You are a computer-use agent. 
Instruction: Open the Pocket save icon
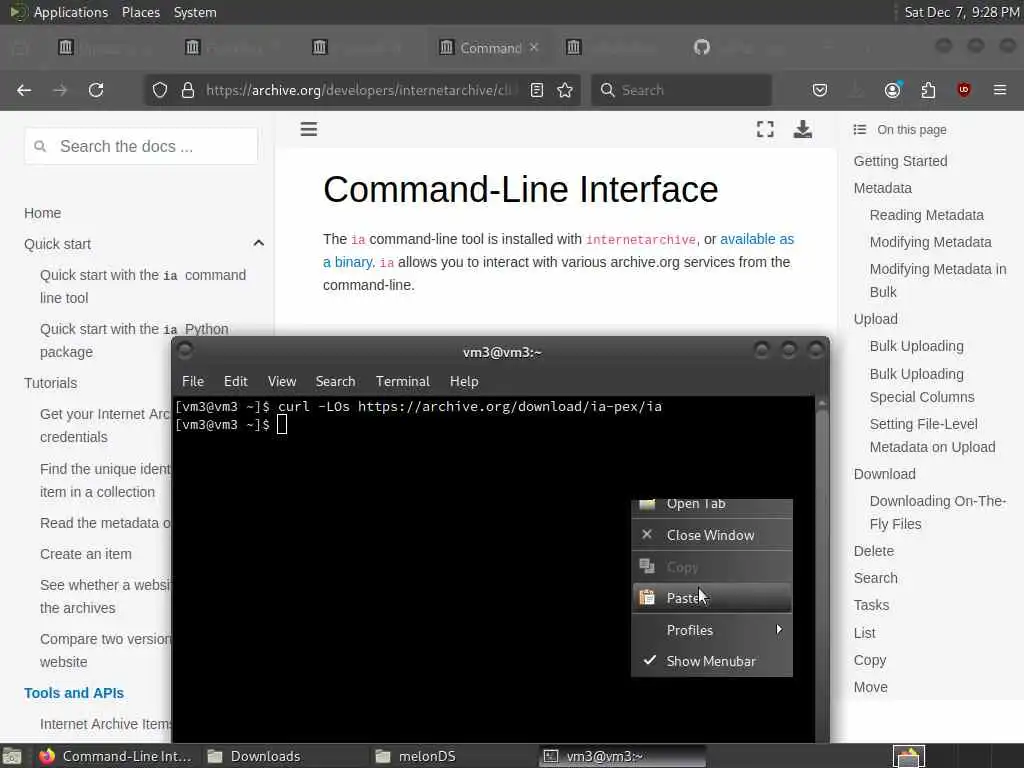tap(820, 90)
